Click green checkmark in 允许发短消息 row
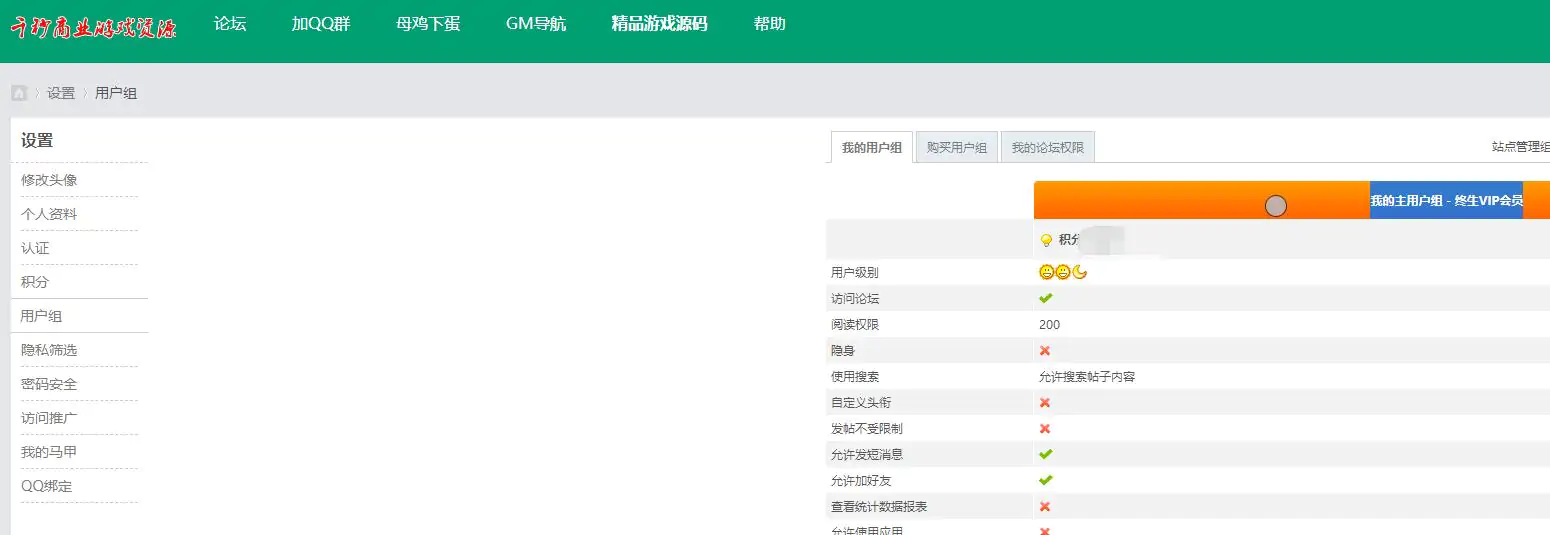The height and width of the screenshot is (535, 1550). pos(1046,454)
